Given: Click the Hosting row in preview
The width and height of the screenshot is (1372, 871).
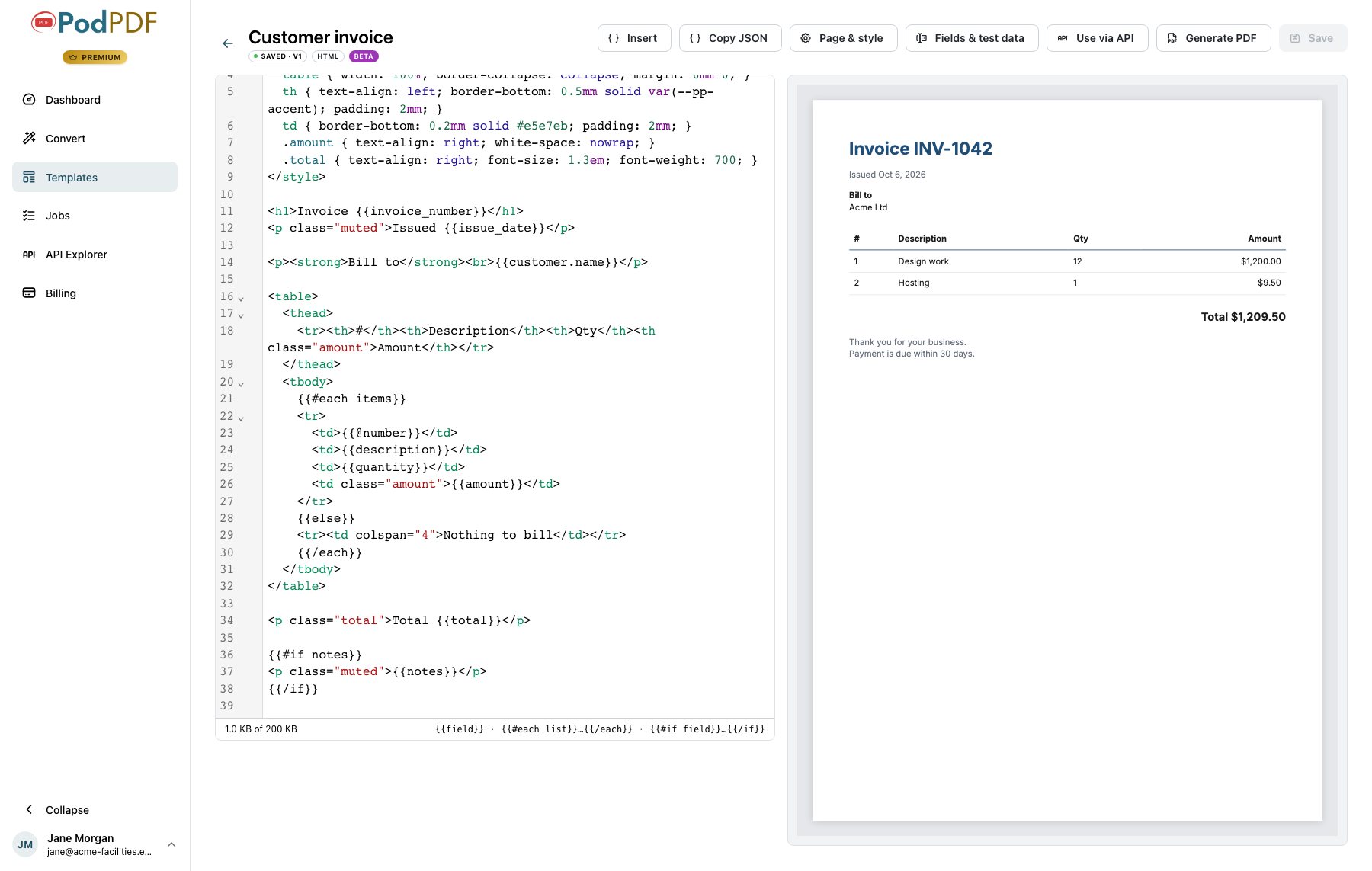Looking at the screenshot, I should pyautogui.click(x=1067, y=283).
